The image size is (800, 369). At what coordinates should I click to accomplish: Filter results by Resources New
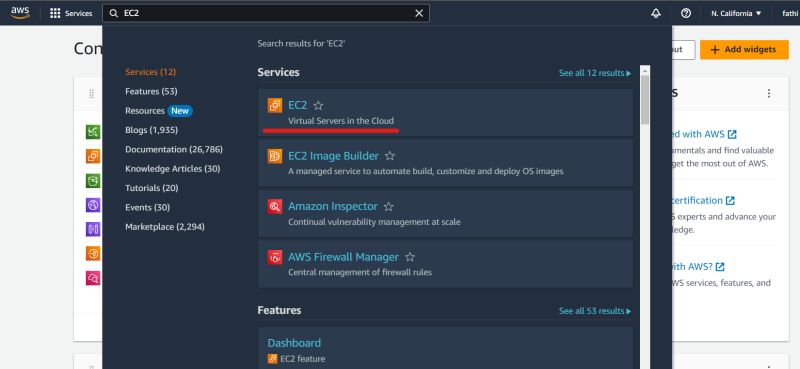click(159, 111)
